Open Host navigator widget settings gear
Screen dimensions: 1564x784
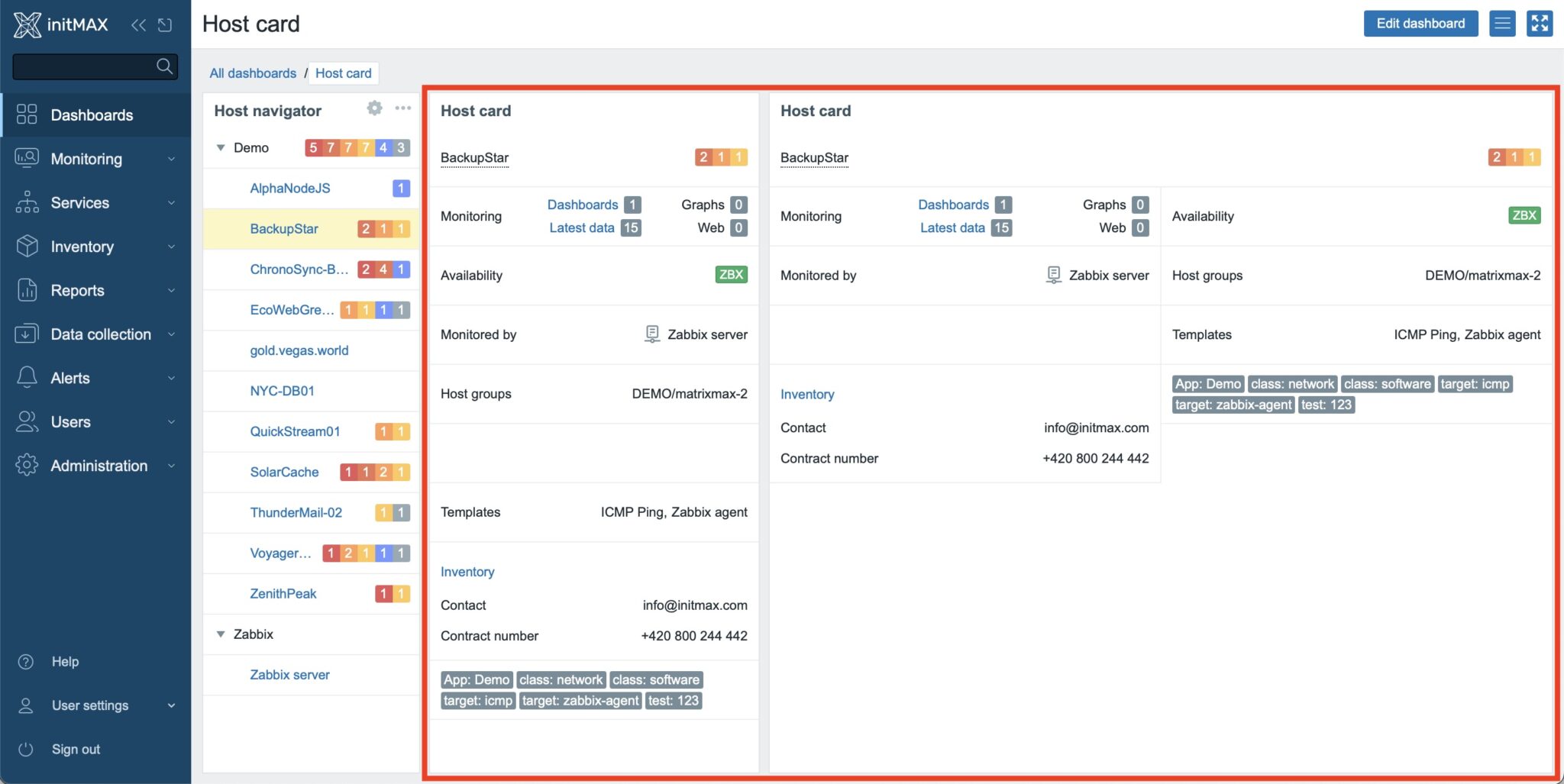point(374,108)
